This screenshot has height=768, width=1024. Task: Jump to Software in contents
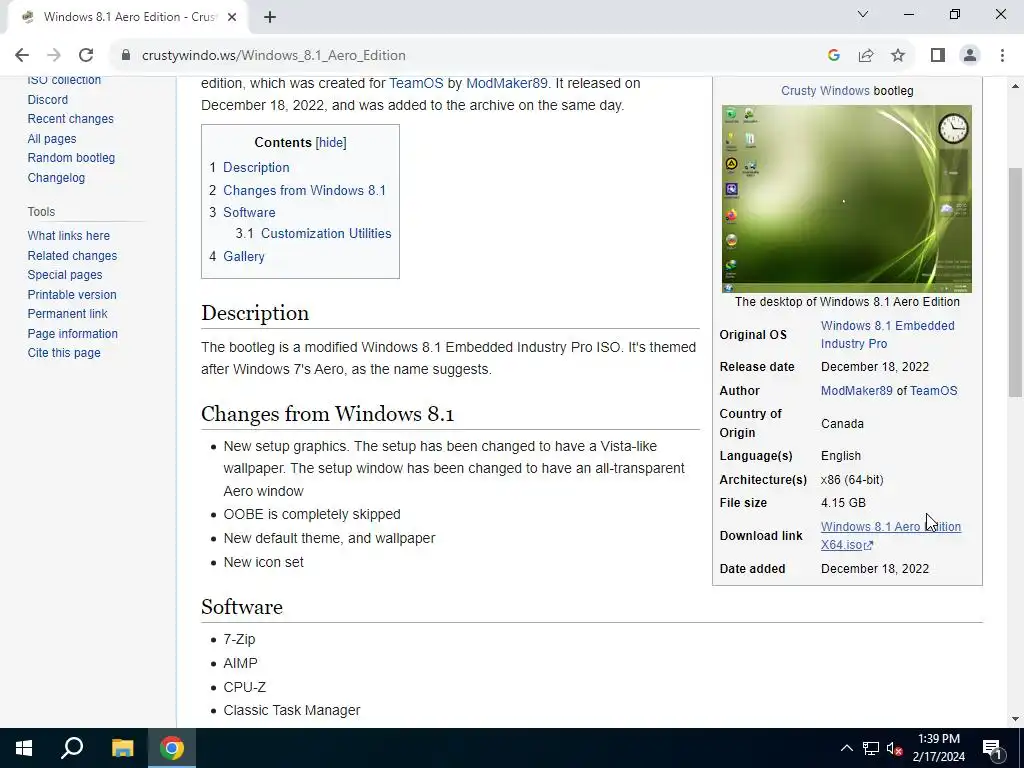pos(249,212)
